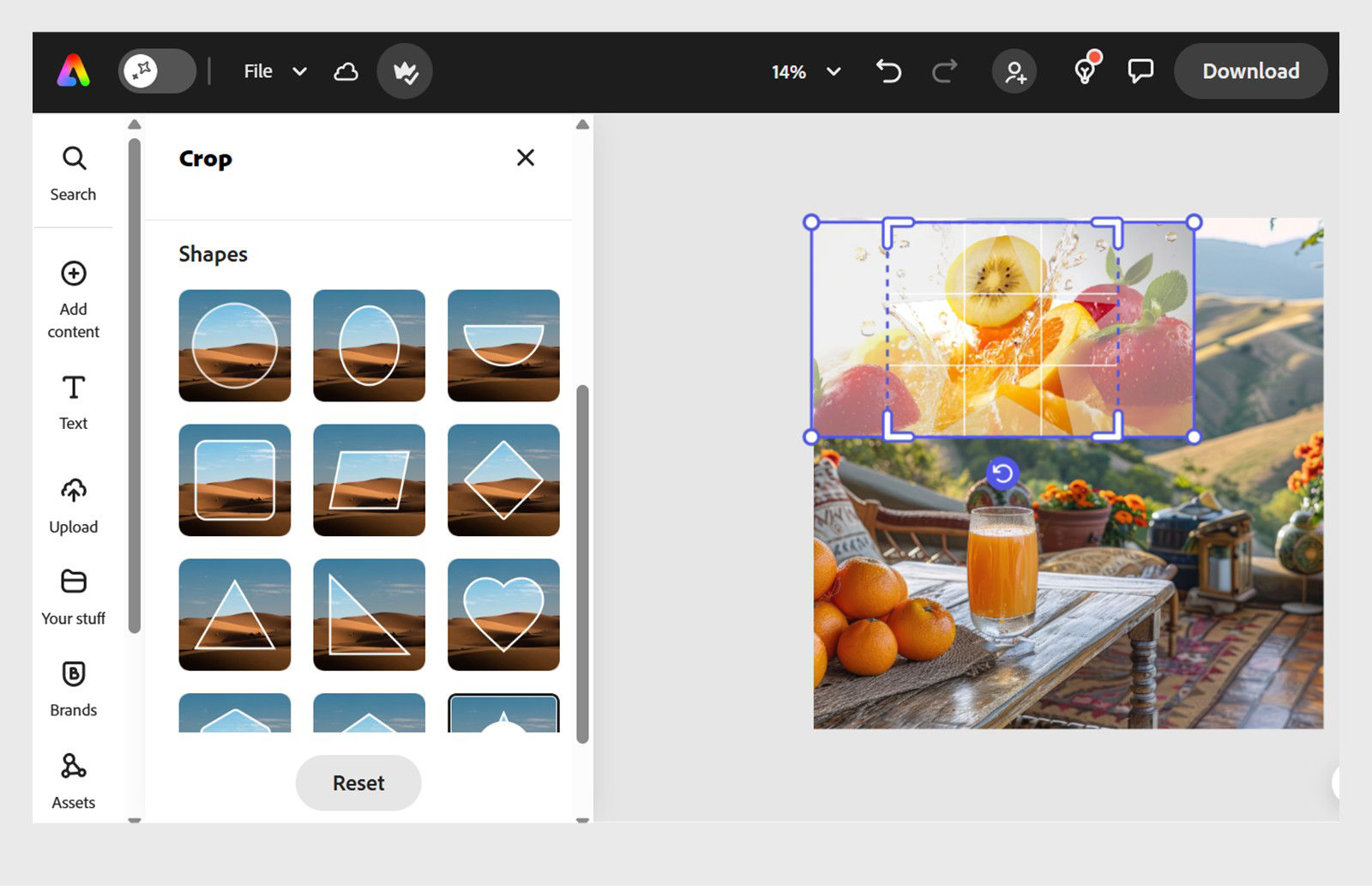The image size is (1372, 886).
Task: Open the premium crown features icon
Action: click(404, 71)
